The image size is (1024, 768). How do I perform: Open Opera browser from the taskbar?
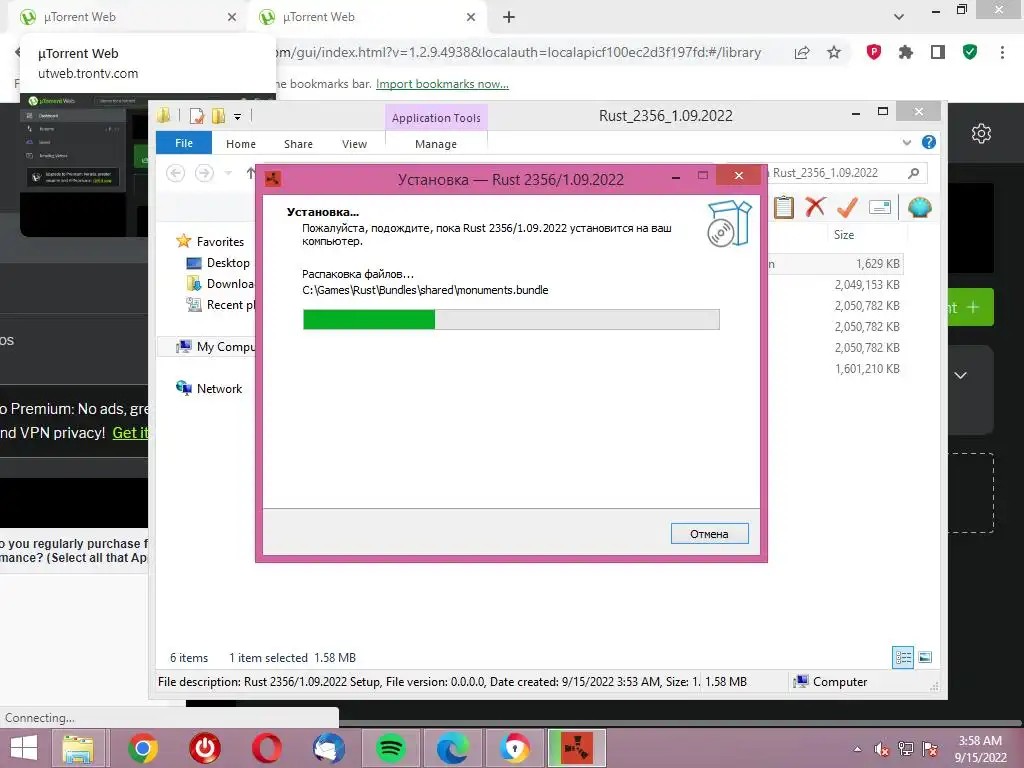point(266,748)
